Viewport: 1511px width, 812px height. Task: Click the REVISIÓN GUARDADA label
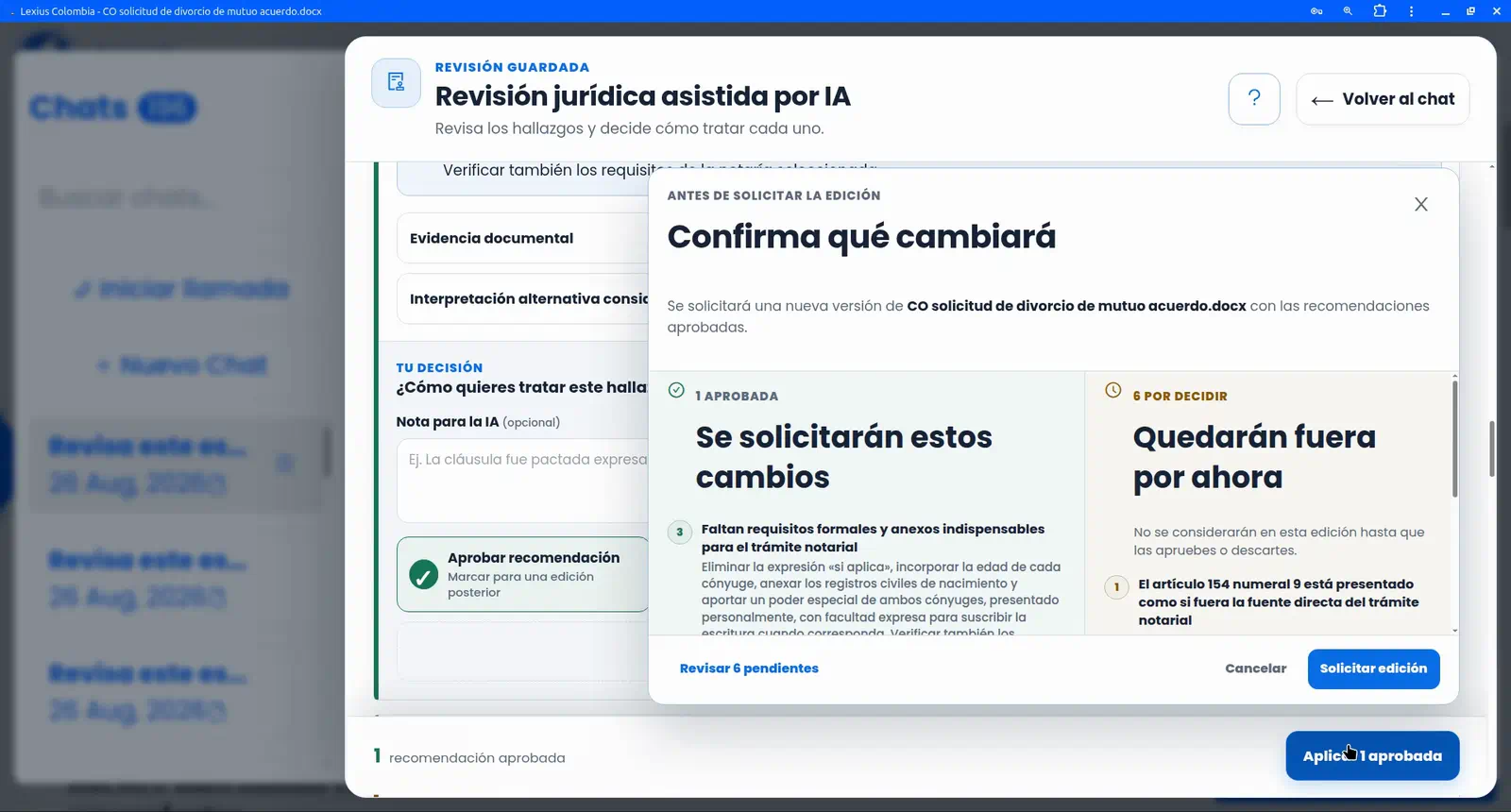pos(512,67)
